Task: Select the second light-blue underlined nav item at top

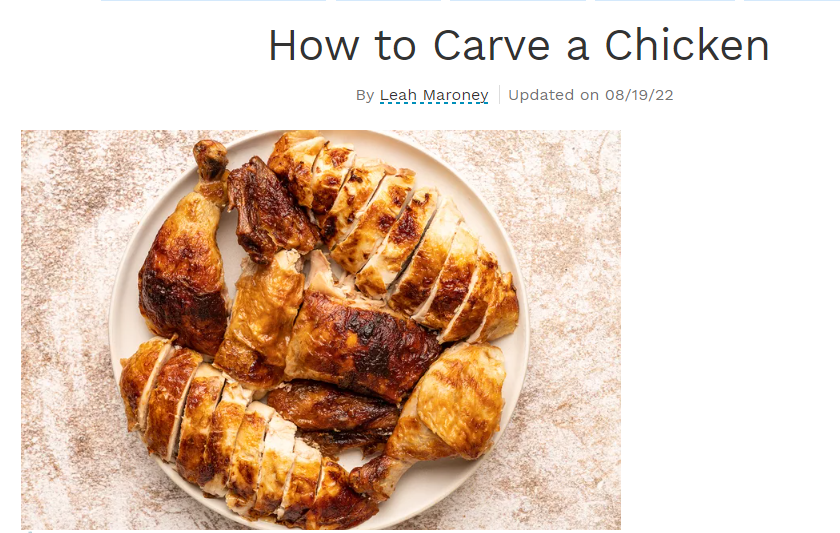Action: click(x=388, y=1)
